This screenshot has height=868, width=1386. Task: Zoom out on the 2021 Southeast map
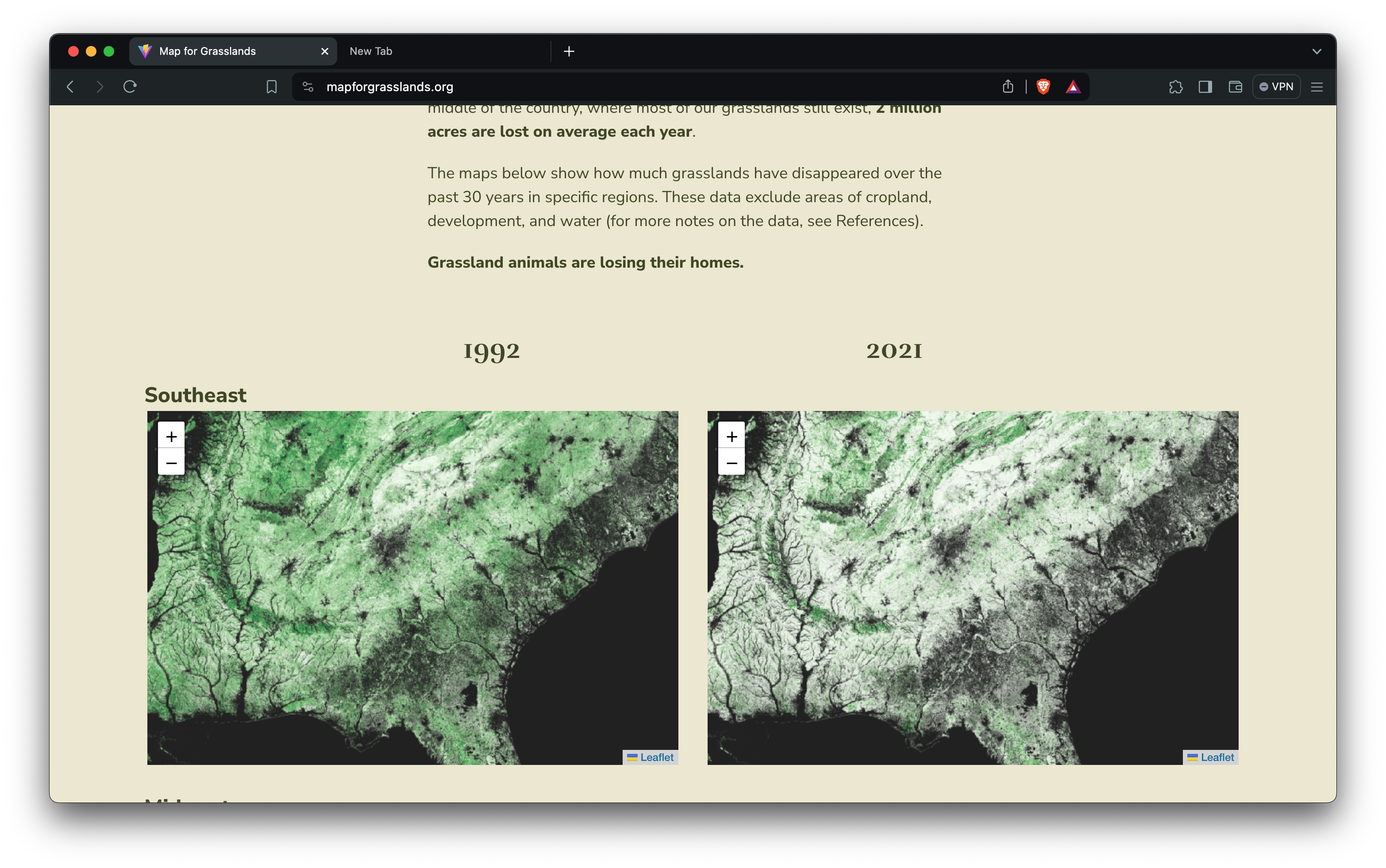[x=731, y=463]
